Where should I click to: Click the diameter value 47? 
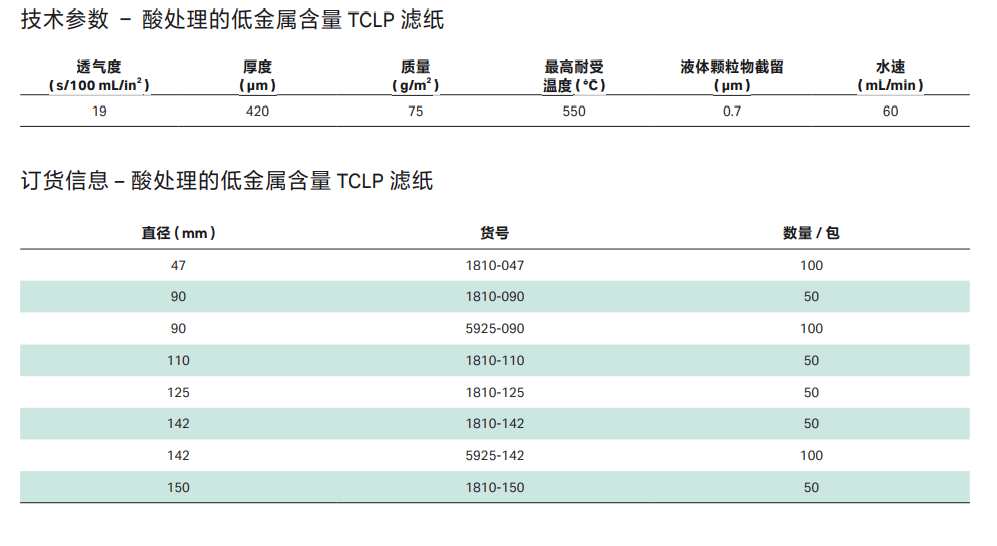178,265
